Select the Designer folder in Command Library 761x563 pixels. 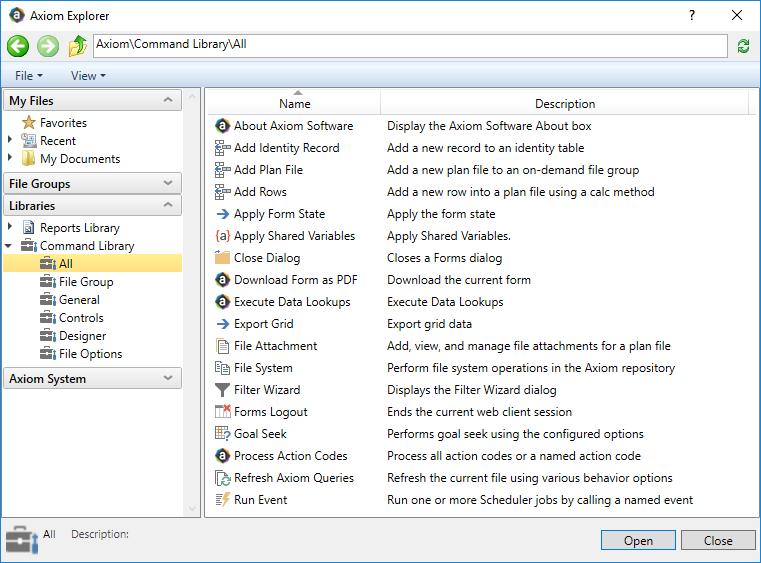pos(82,336)
